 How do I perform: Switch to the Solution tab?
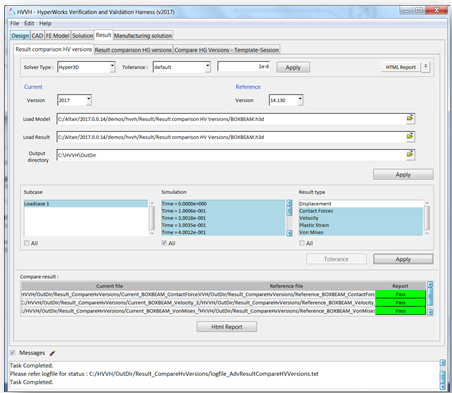(82, 36)
